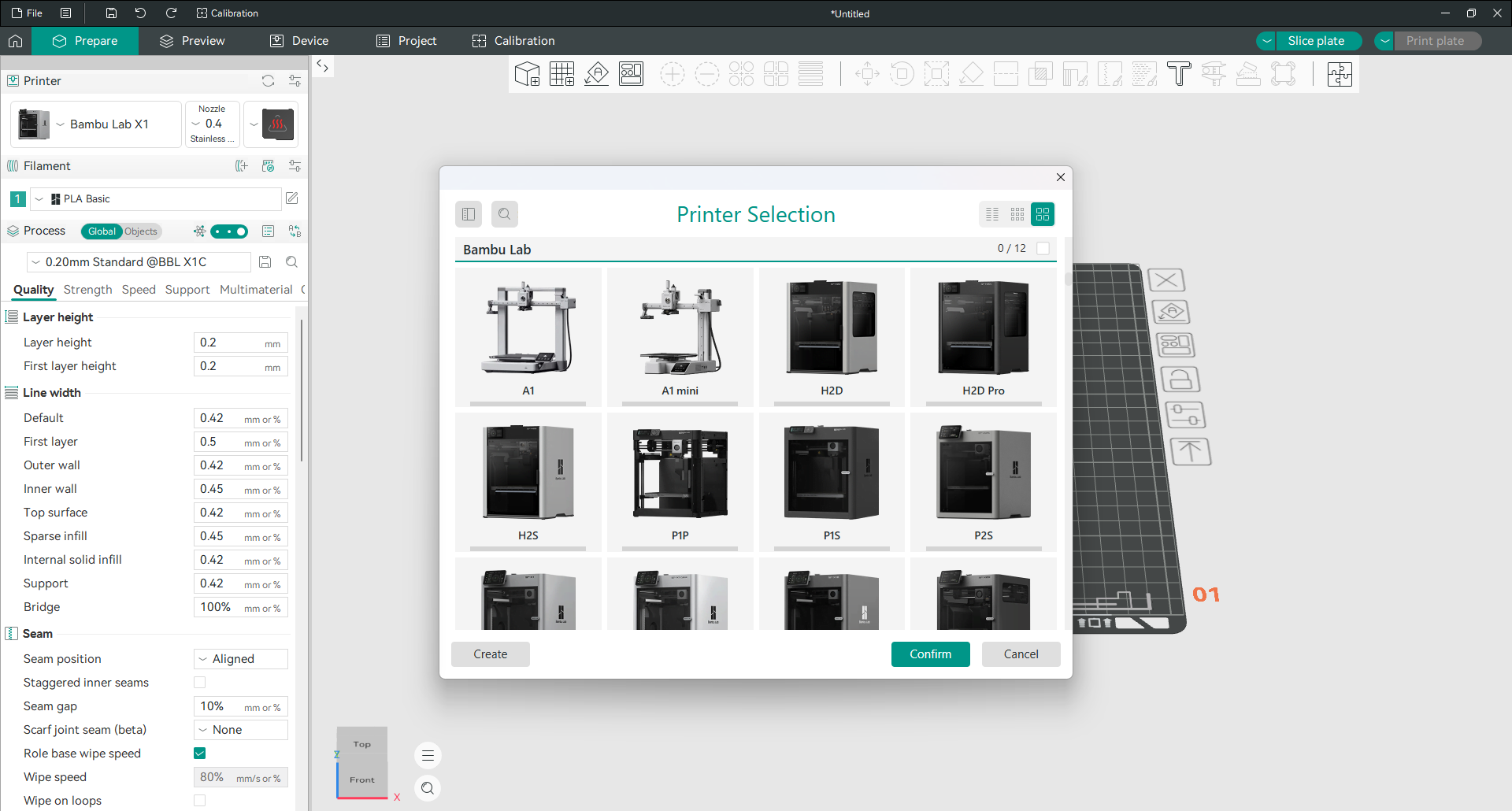Switch to the Preview tab

click(192, 41)
